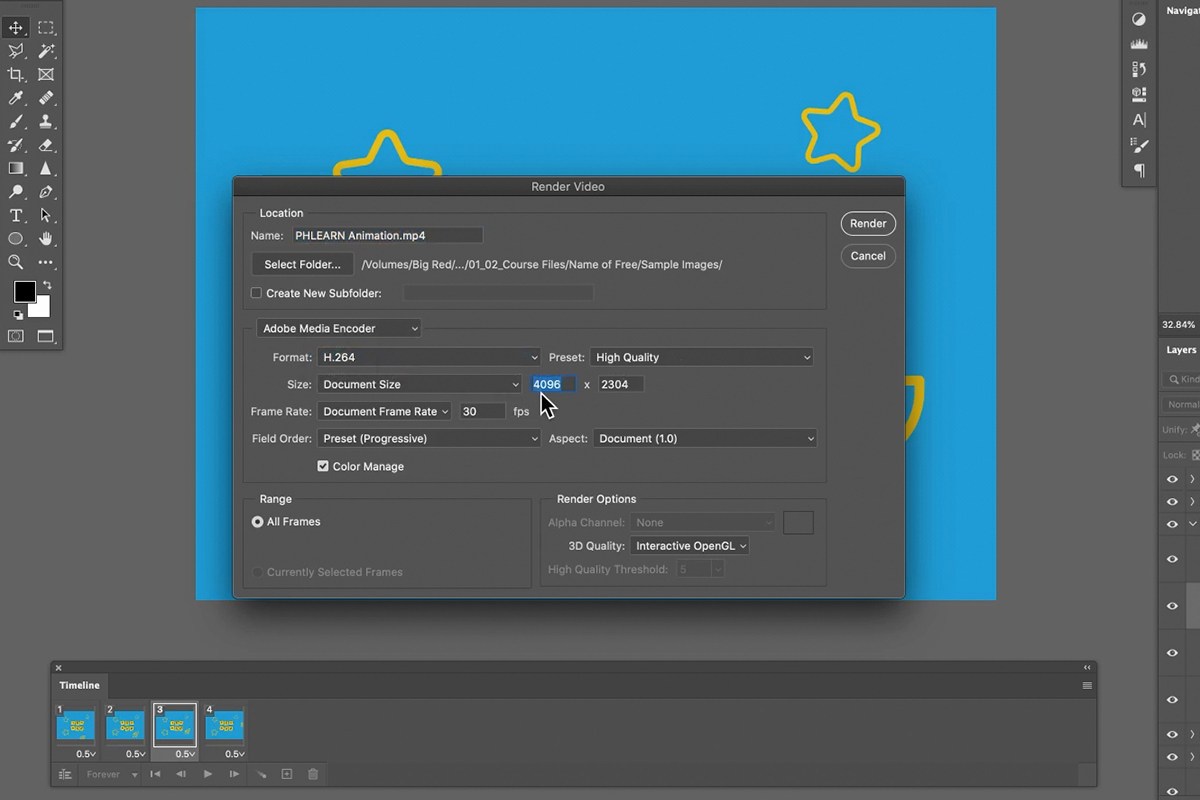Viewport: 1200px width, 800px height.
Task: Select the Healing Brush bandage tool
Action: 45,98
